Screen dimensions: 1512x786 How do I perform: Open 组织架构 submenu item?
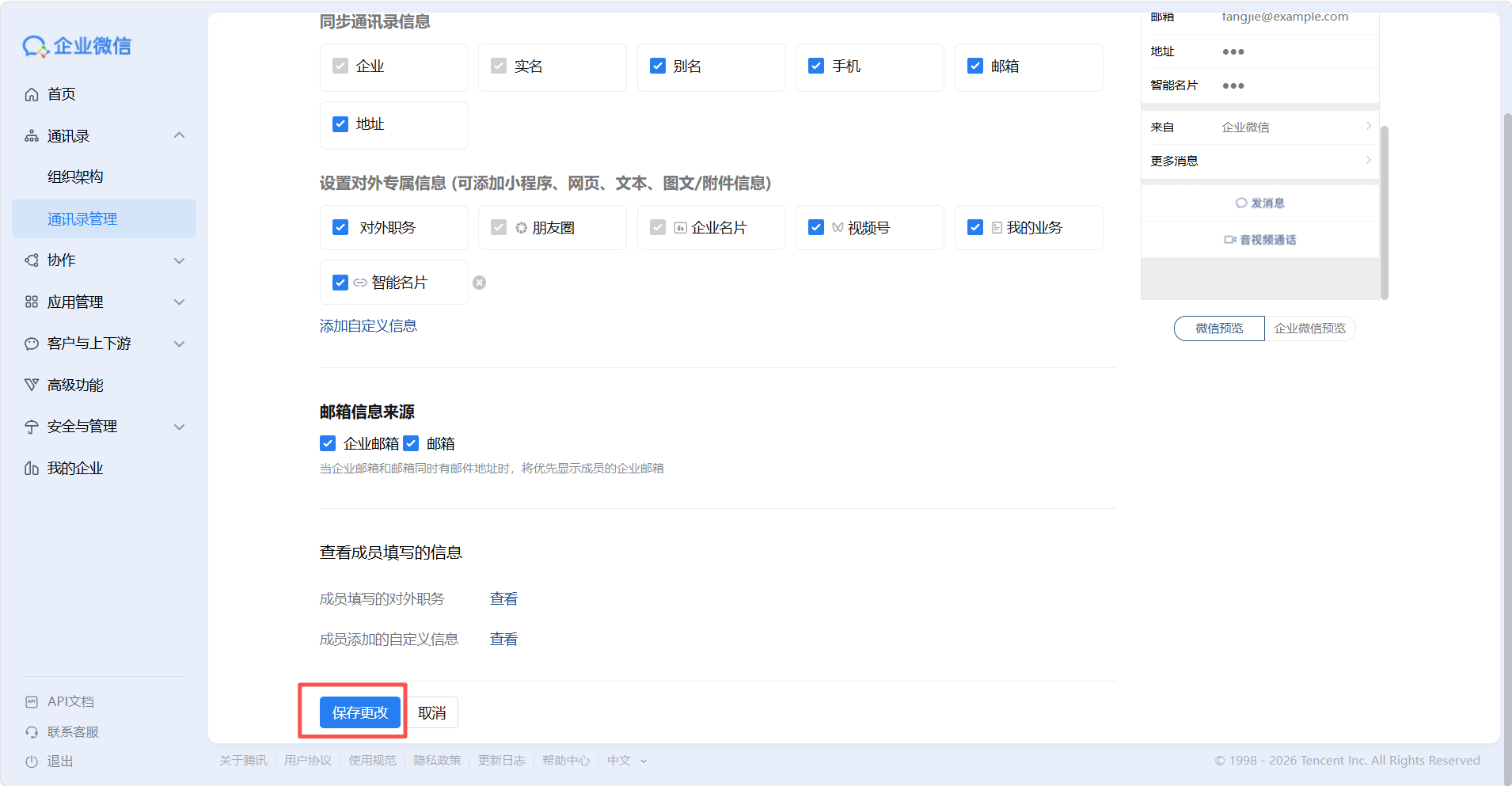coord(104,177)
